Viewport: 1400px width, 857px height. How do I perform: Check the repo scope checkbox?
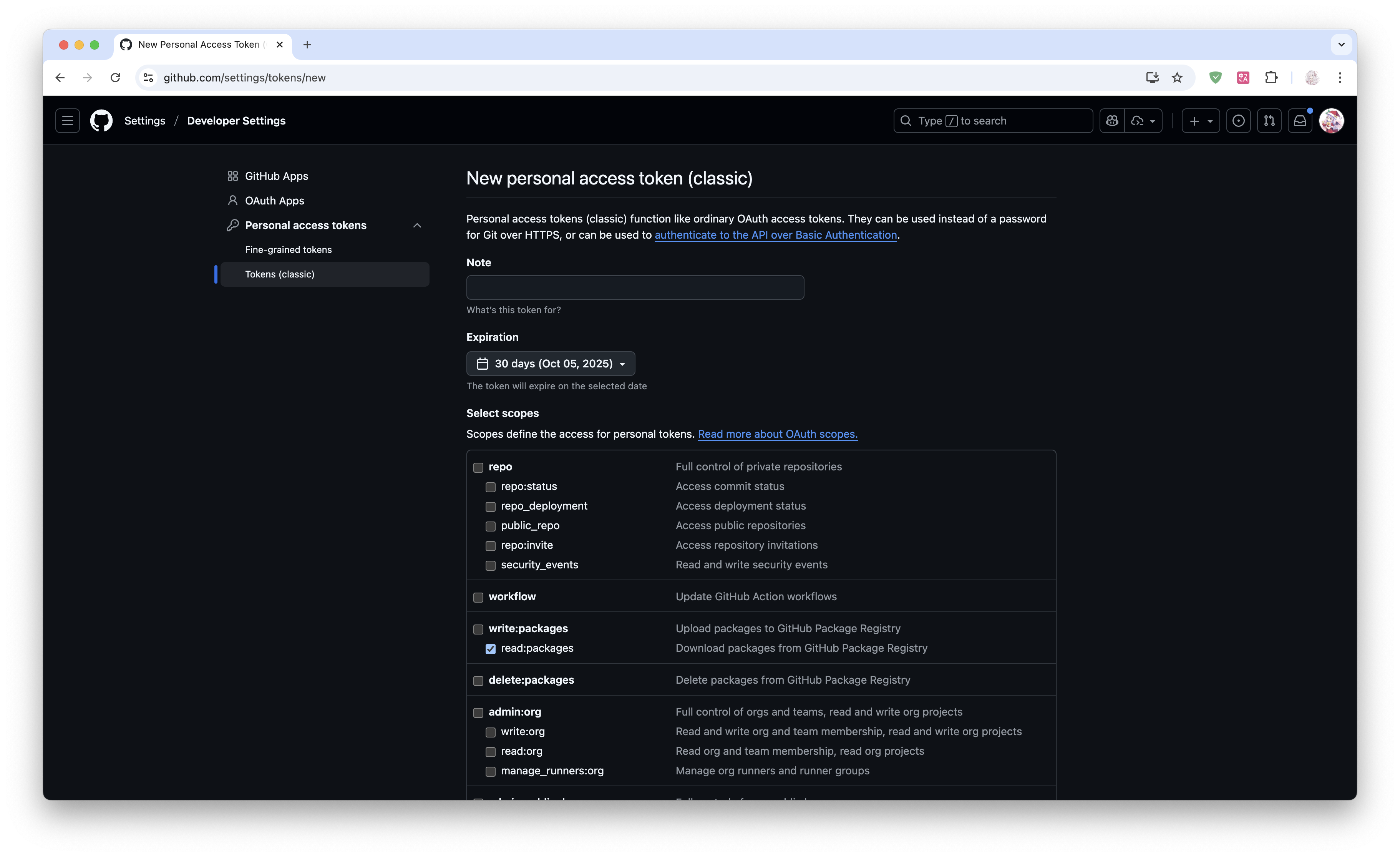click(x=478, y=467)
